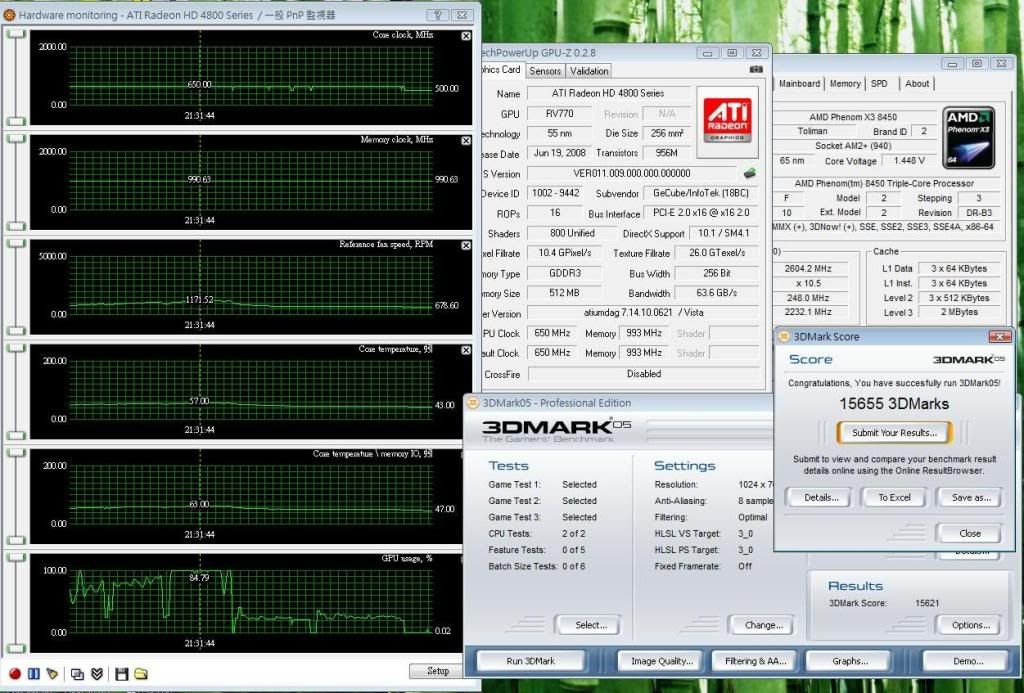
Task: Click the 3DMark Score dialog title icon
Action: tap(785, 336)
